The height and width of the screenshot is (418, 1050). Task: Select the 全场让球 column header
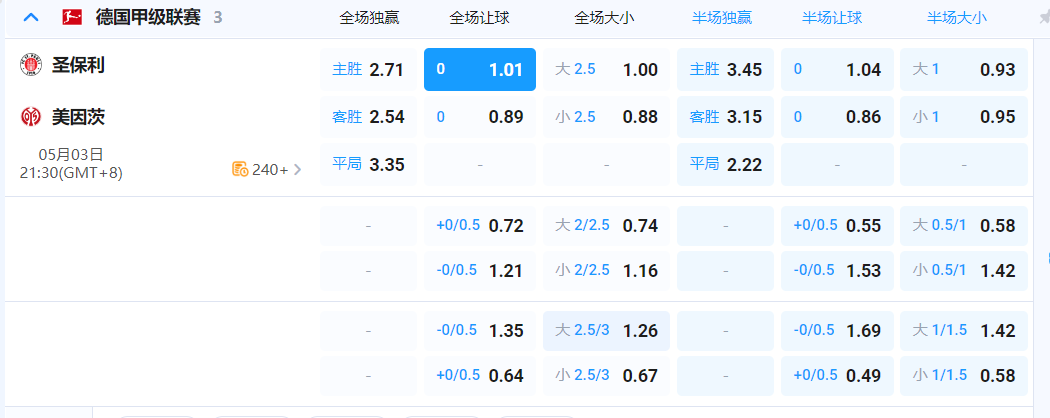pyautogui.click(x=479, y=18)
